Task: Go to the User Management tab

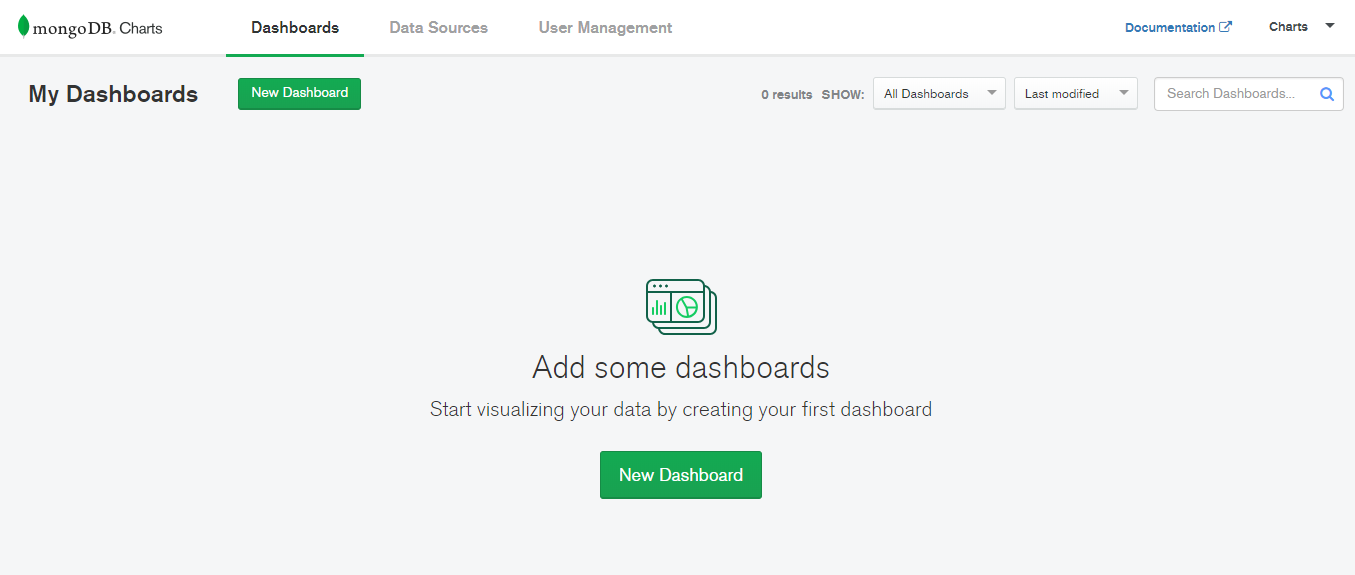Action: tap(605, 28)
